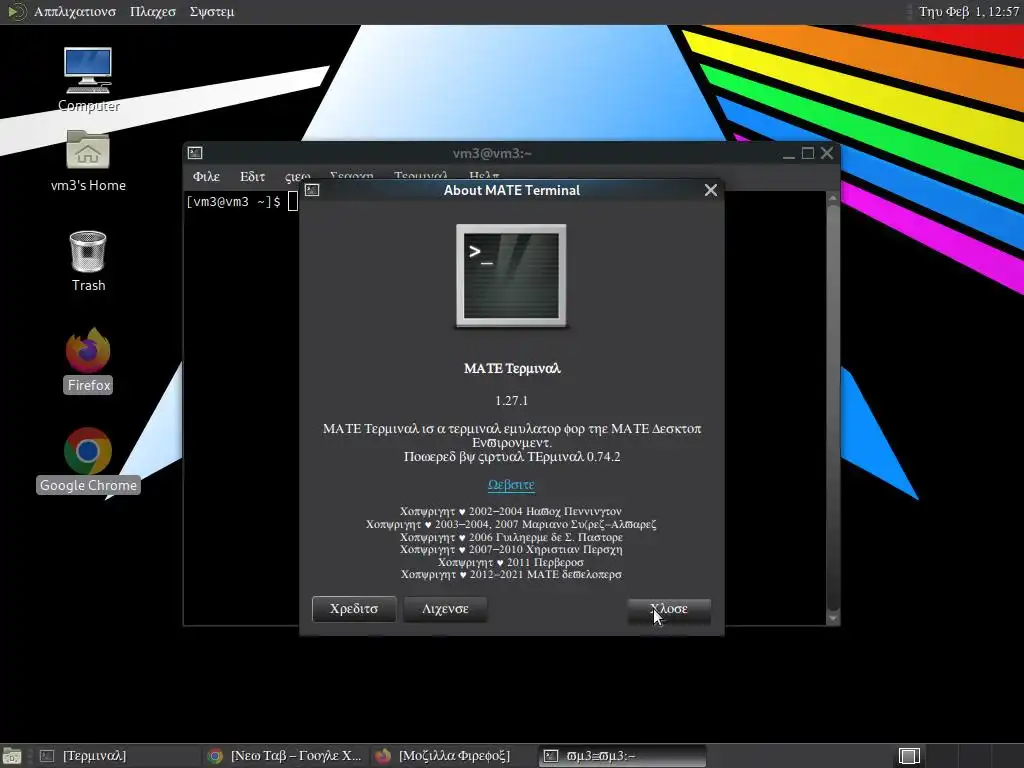
Task: Click the terminal prompt [vm3@vm3 ~]$
Action: click(233, 202)
